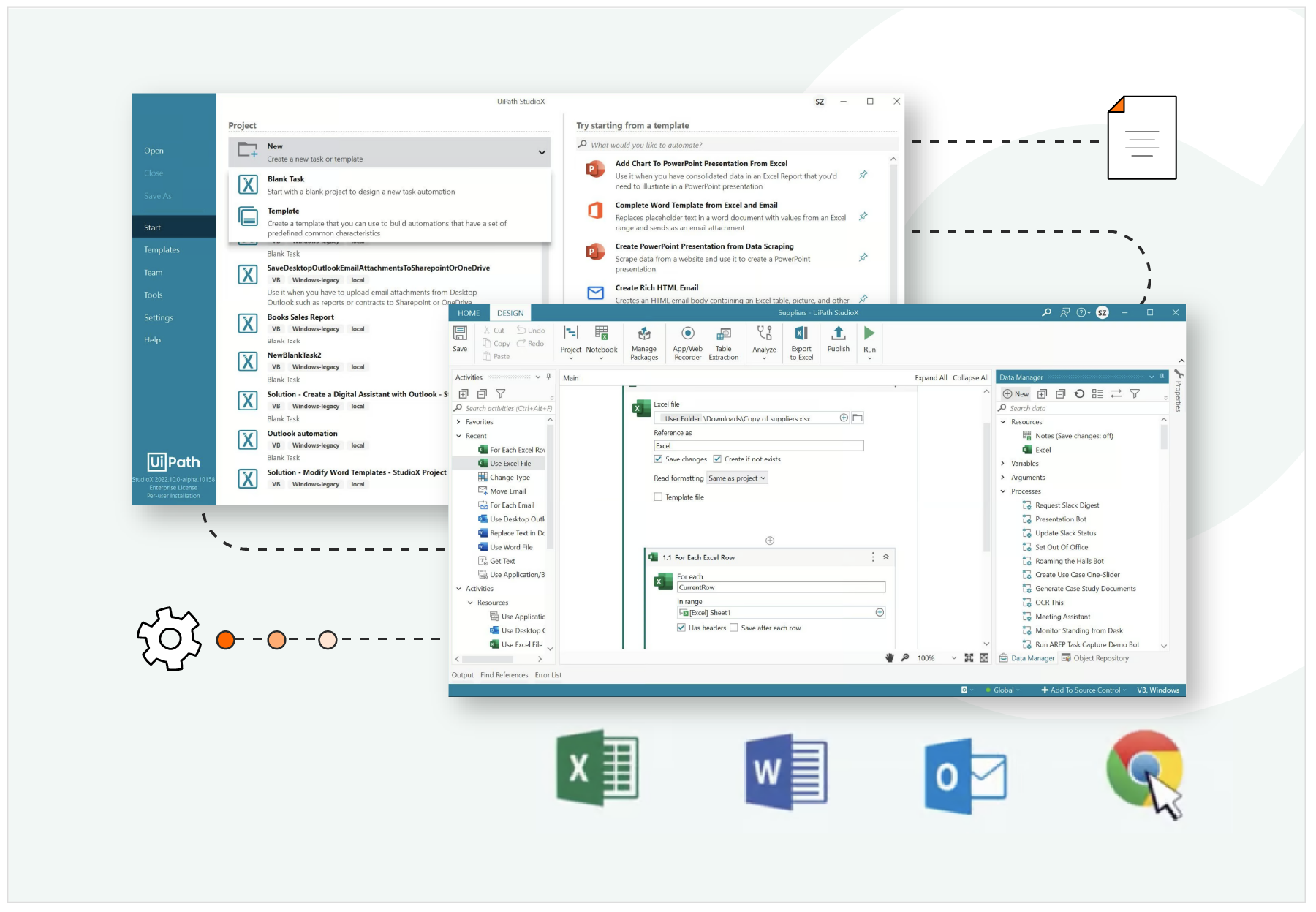1316x912 pixels.
Task: Open the Object Repository tab
Action: 1095,658
